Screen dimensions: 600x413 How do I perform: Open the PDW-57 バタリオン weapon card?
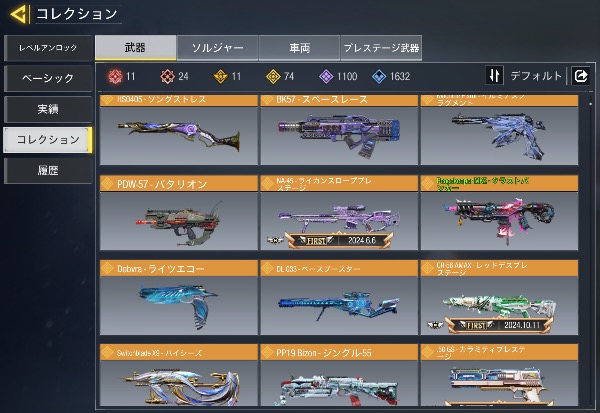point(179,213)
